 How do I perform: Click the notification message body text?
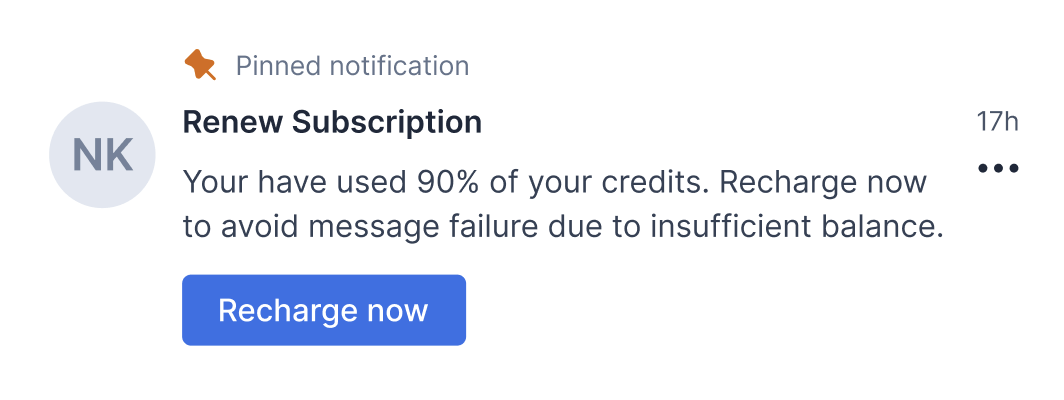[563, 204]
